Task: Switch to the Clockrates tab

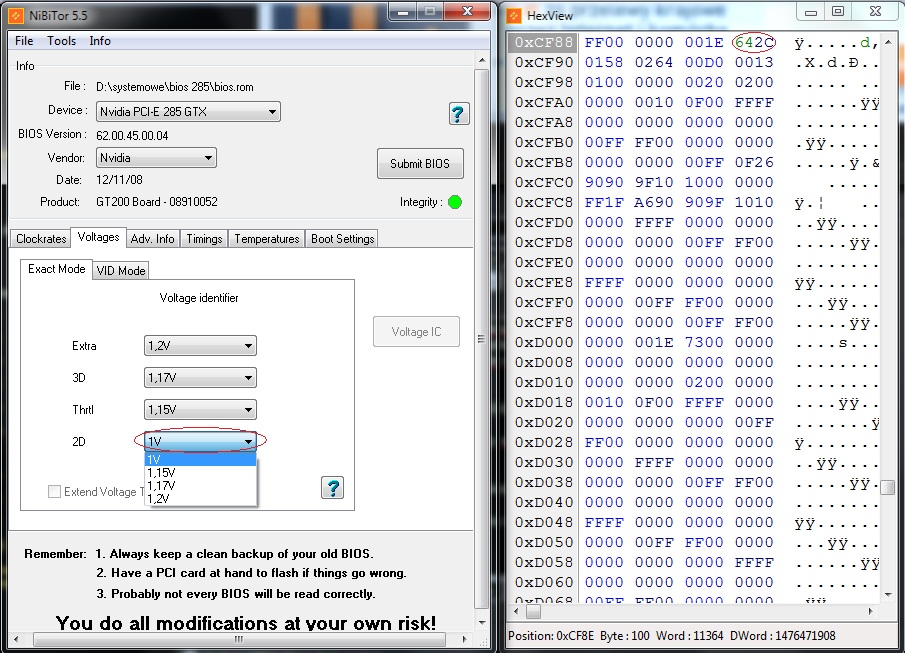Action: pos(41,238)
